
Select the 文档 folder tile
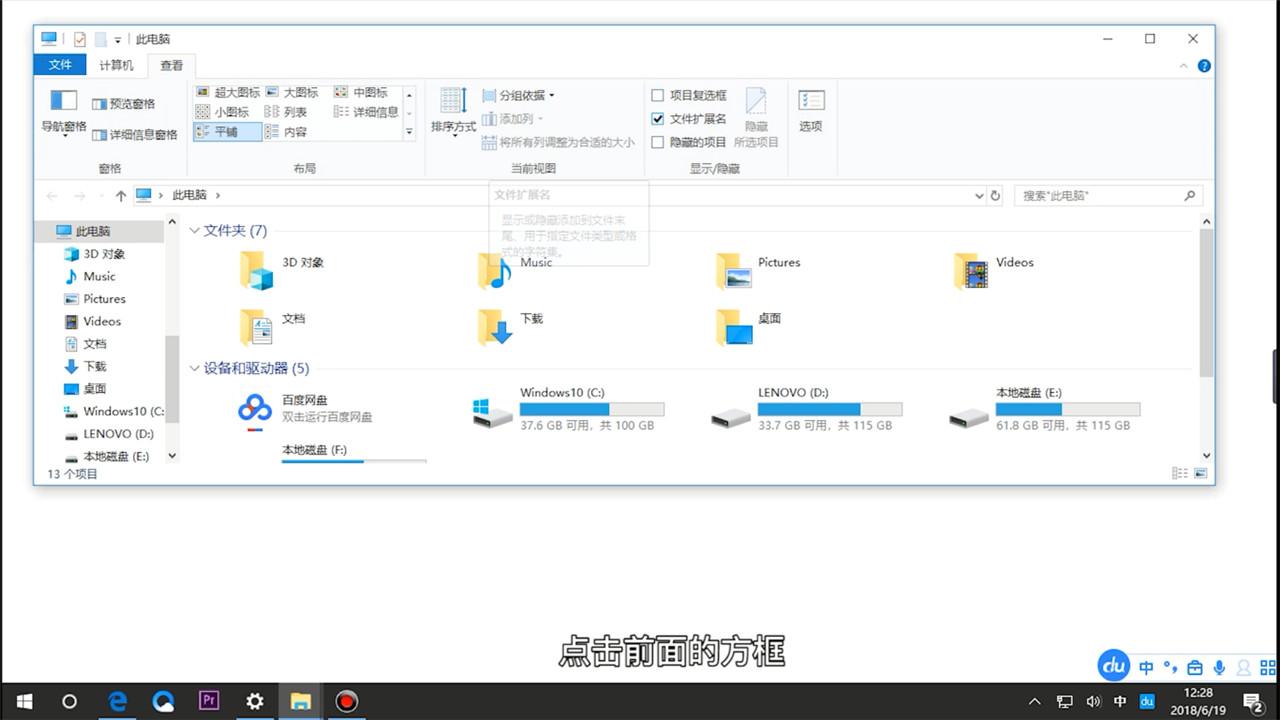[274, 326]
